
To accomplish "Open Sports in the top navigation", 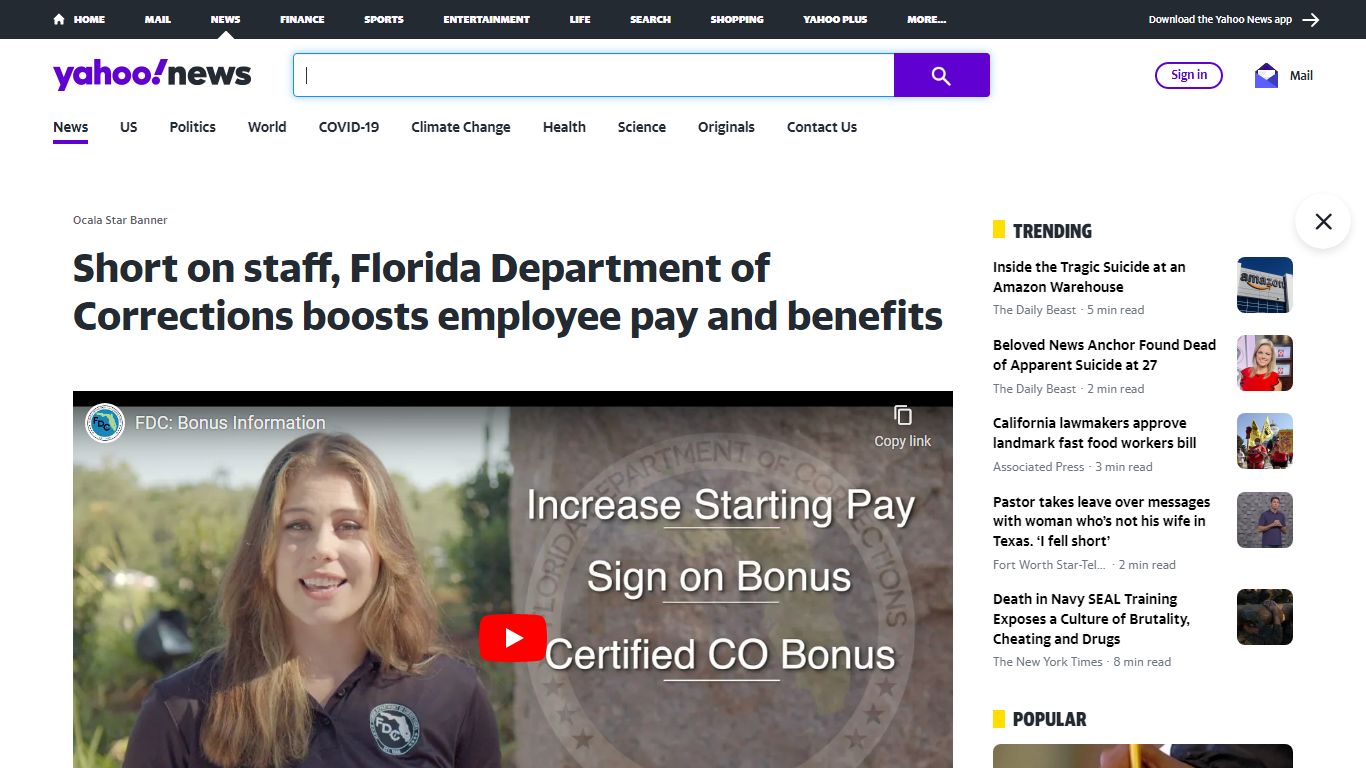I will (x=384, y=19).
